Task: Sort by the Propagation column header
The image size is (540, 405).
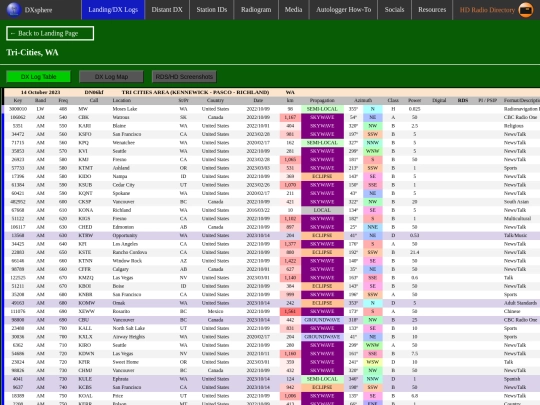Action: (x=322, y=100)
